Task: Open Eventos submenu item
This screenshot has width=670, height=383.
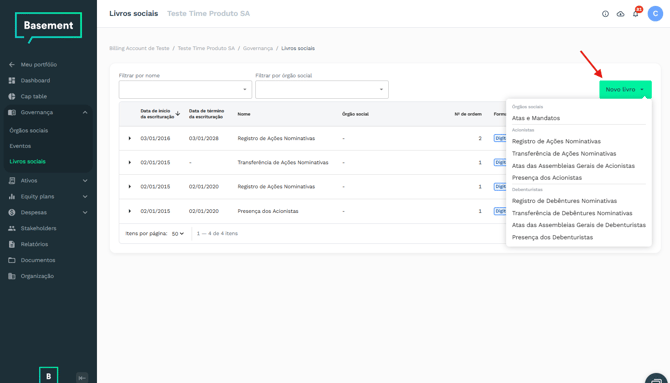Action: 20,146
